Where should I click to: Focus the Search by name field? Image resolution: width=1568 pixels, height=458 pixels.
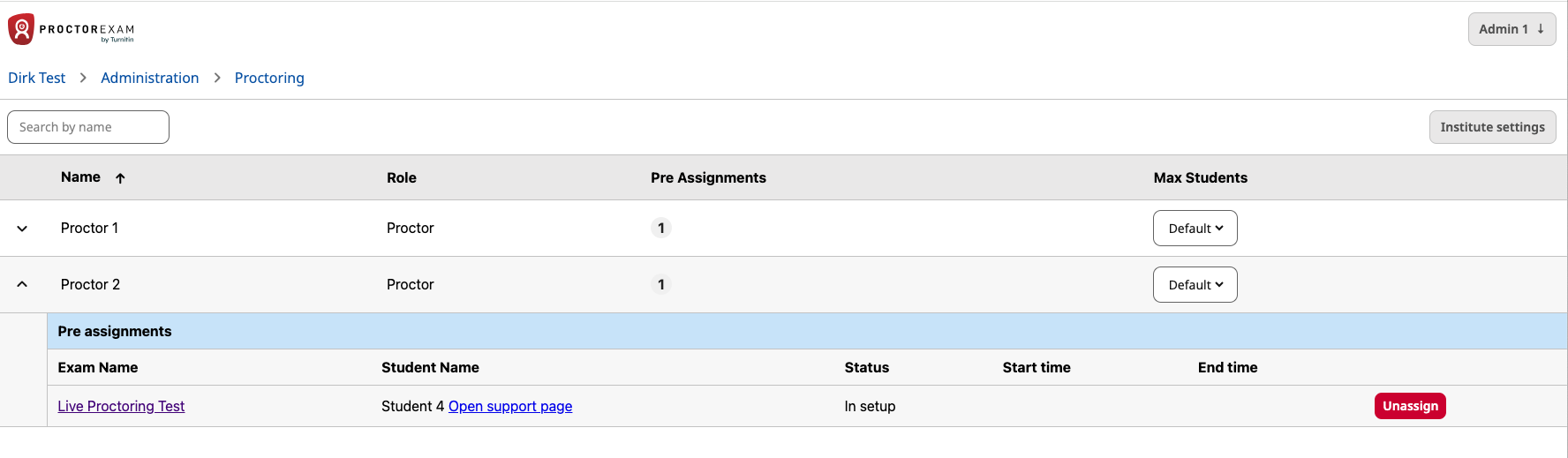pos(88,127)
